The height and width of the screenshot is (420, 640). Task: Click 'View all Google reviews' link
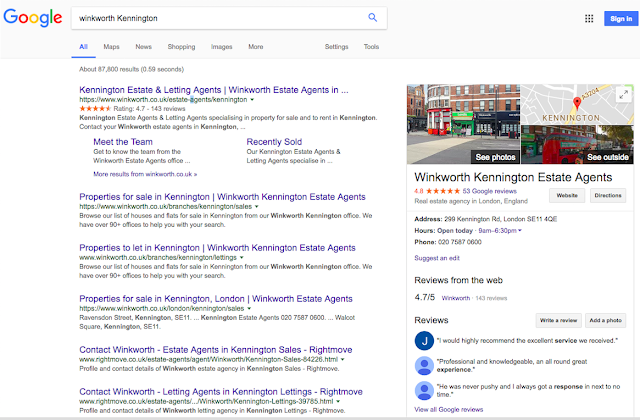pyautogui.click(x=449, y=409)
